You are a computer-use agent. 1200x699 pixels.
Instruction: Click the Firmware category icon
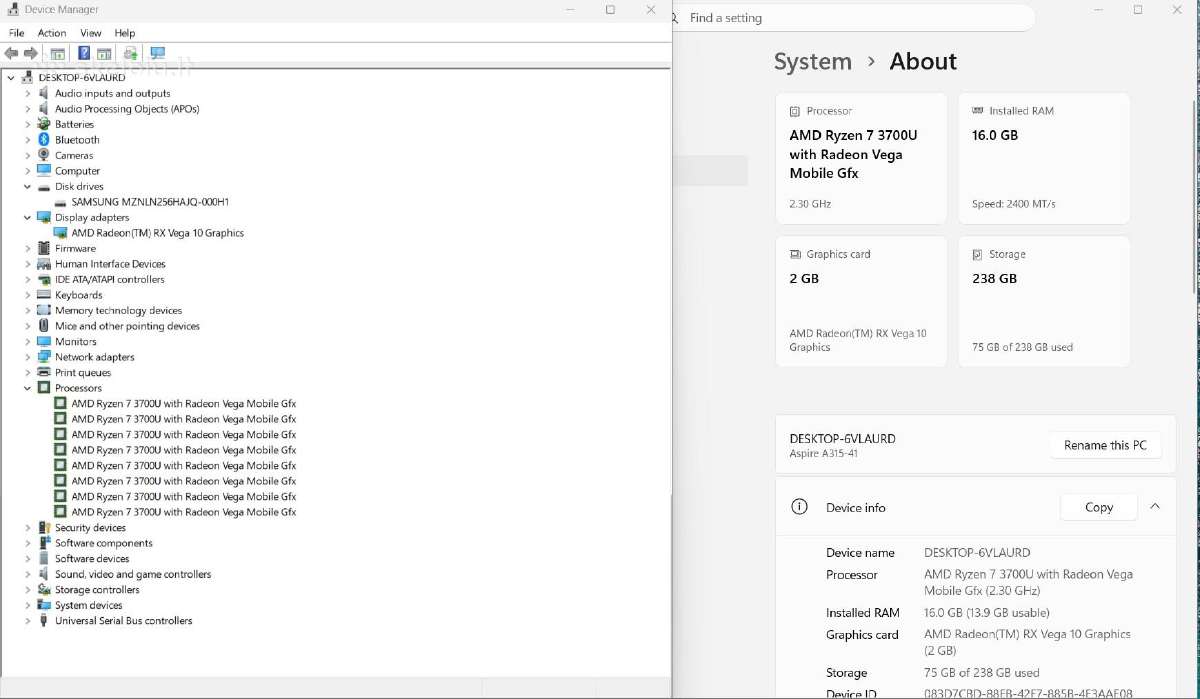coord(44,248)
